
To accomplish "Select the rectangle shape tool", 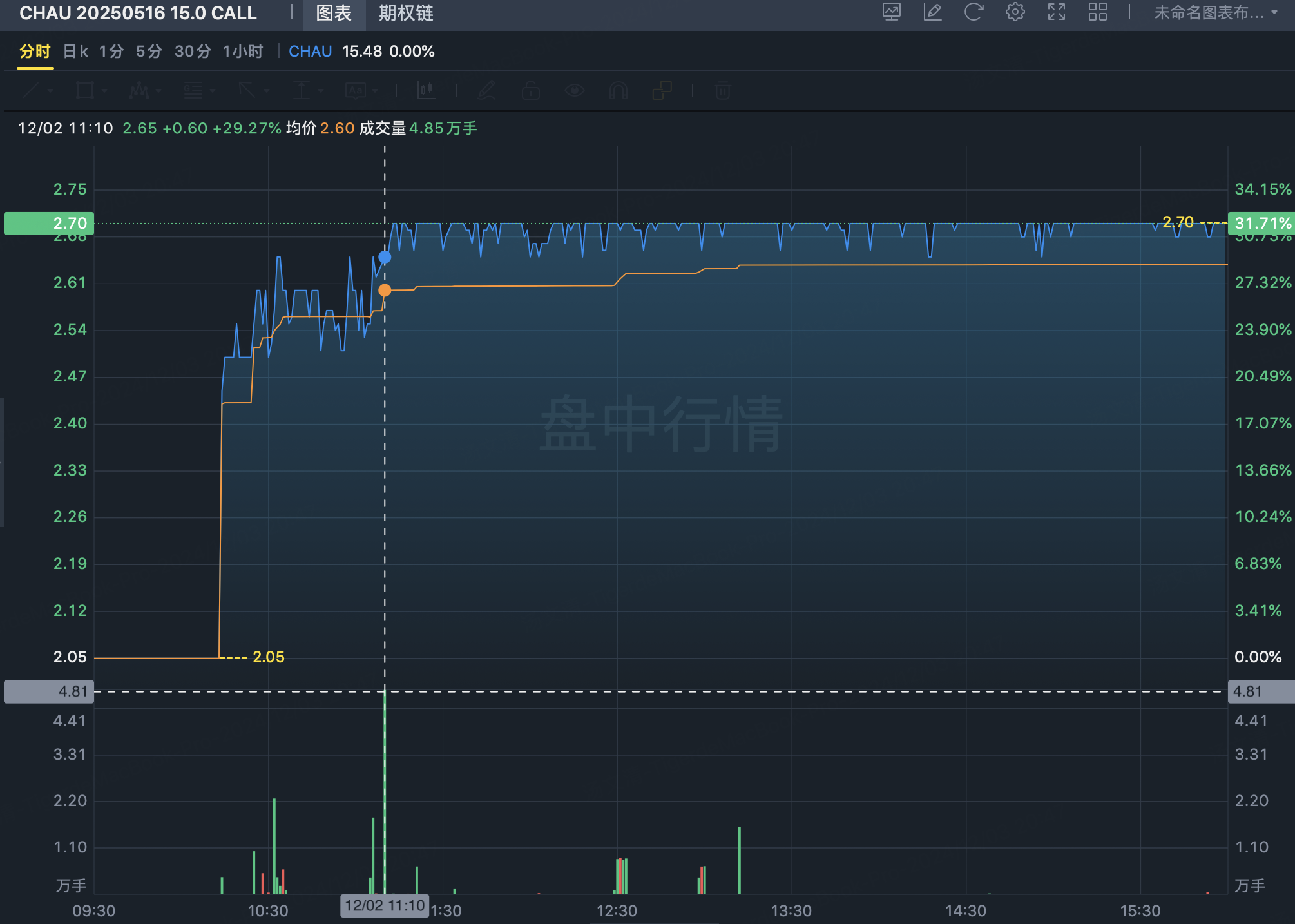I will pyautogui.click(x=85, y=90).
